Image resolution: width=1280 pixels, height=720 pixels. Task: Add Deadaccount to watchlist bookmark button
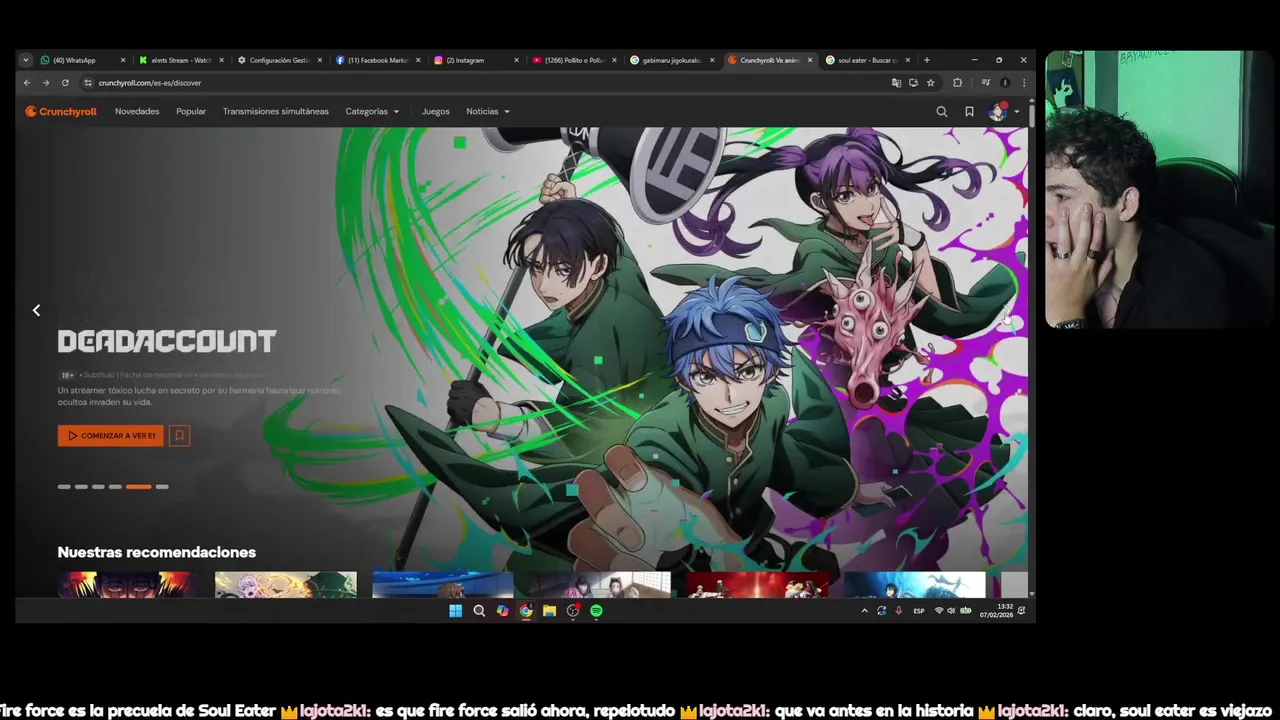179,435
